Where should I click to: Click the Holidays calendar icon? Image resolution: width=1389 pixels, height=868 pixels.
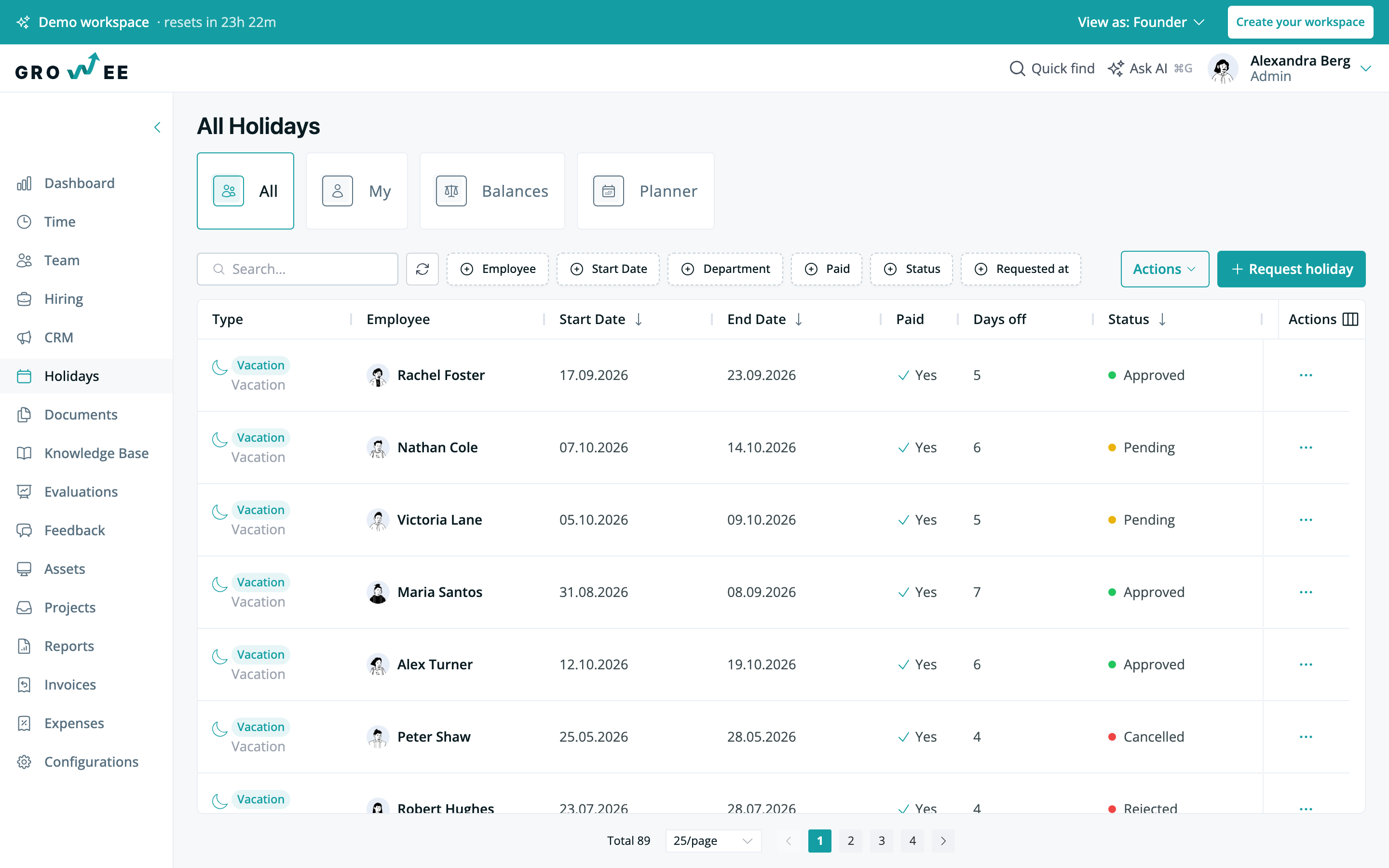click(x=24, y=376)
